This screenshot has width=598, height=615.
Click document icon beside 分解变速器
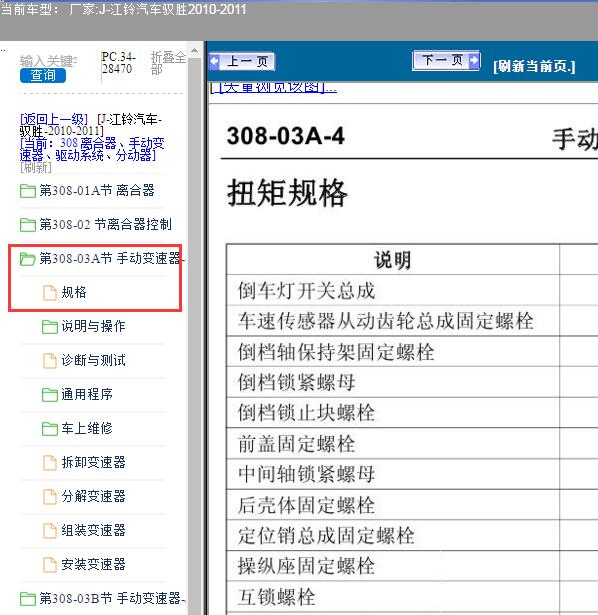50,497
